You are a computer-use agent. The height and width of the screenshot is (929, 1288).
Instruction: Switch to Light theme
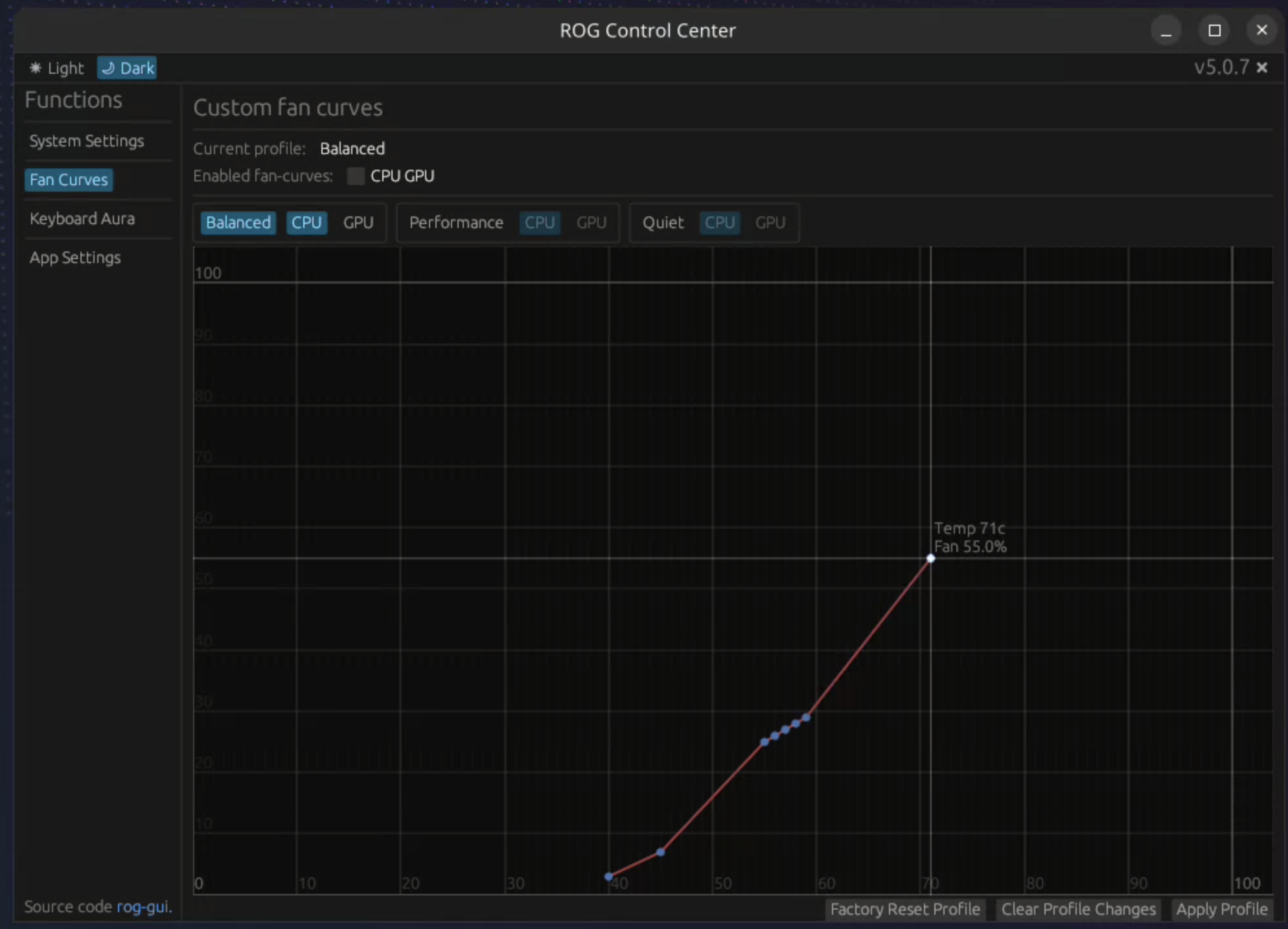(57, 68)
